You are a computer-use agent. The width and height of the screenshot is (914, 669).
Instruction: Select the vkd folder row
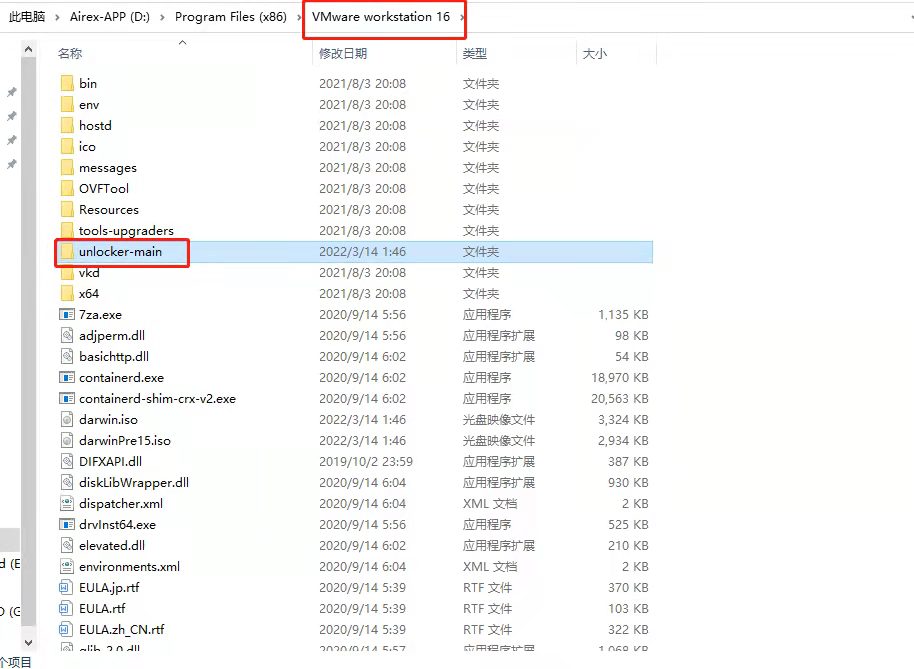click(356, 273)
